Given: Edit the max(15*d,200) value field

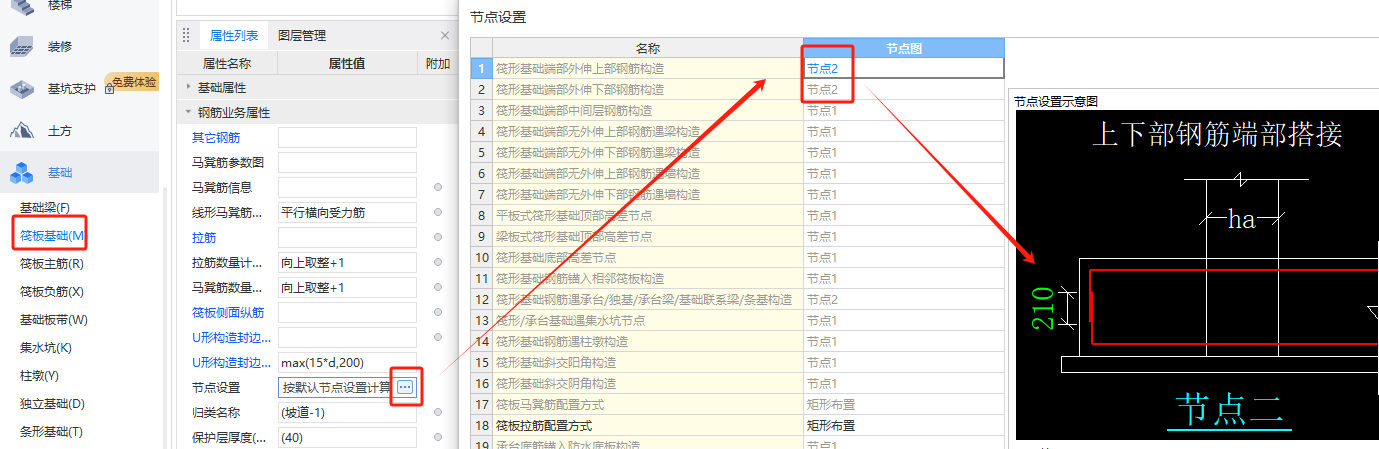Looking at the screenshot, I should (x=347, y=362).
